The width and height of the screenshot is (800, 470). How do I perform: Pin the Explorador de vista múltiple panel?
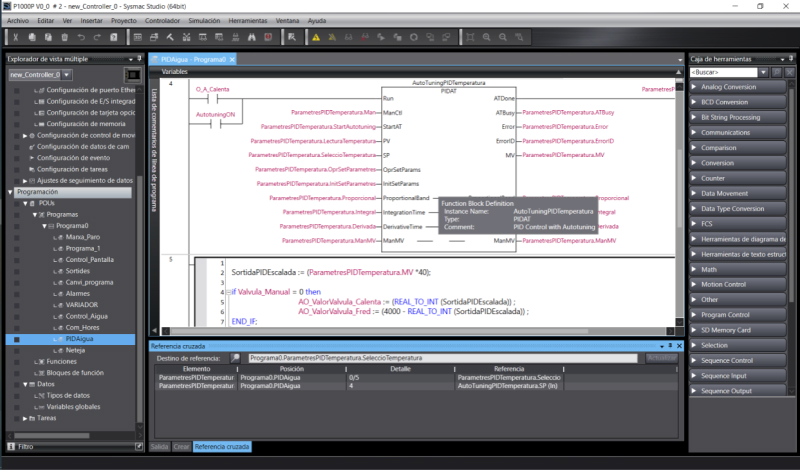[x=131, y=59]
